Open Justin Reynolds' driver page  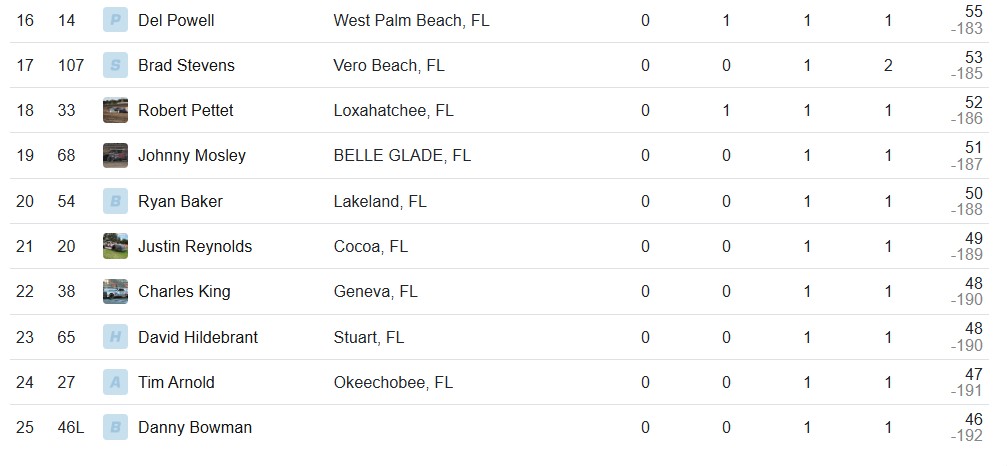point(195,246)
